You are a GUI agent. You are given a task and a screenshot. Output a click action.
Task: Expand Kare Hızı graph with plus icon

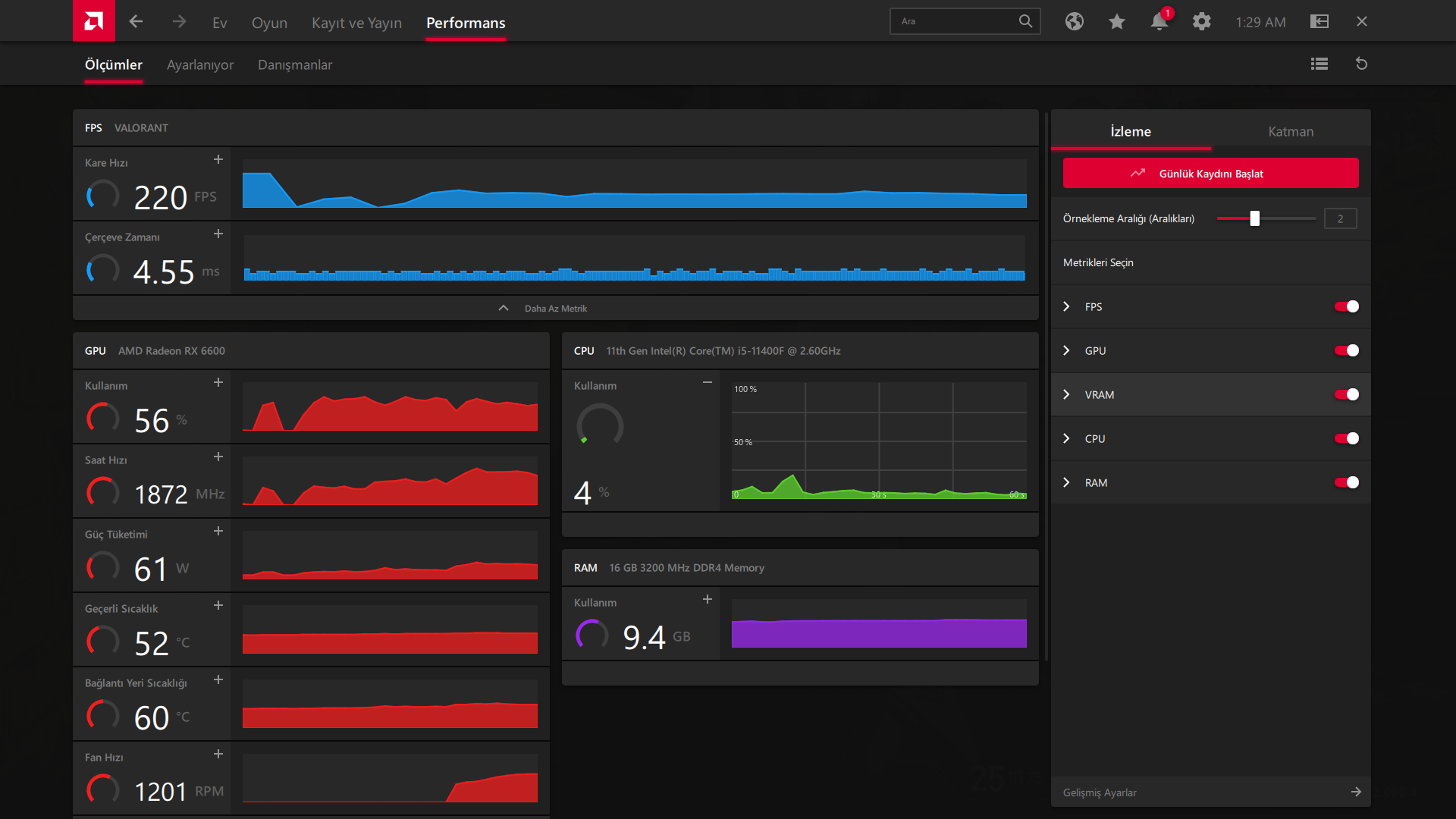[218, 160]
